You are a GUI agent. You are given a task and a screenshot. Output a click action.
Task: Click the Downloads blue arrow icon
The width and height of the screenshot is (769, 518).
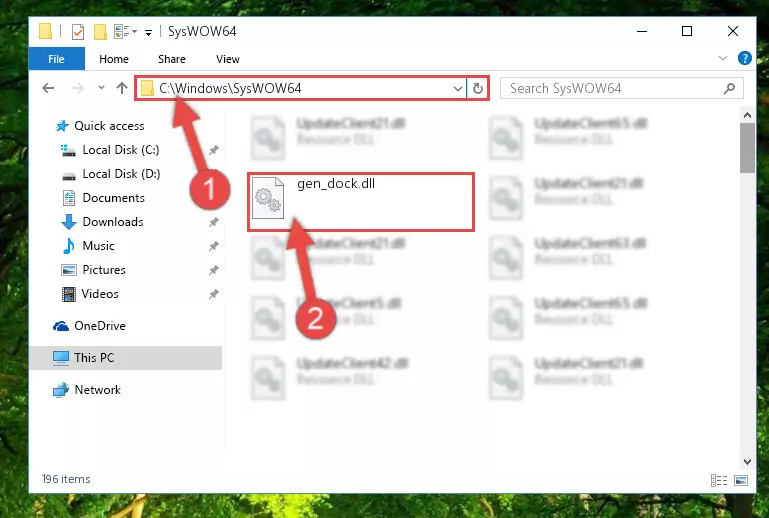pos(69,222)
